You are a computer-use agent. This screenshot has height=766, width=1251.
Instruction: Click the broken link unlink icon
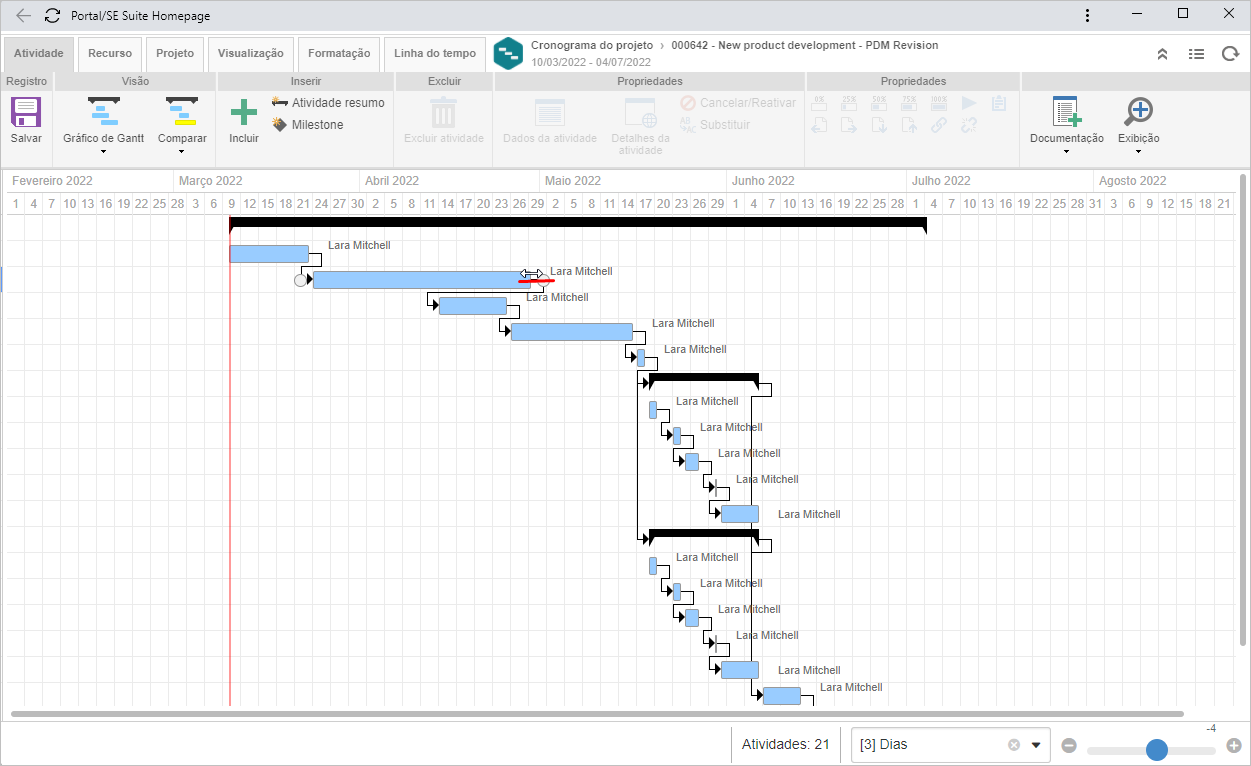click(x=968, y=125)
